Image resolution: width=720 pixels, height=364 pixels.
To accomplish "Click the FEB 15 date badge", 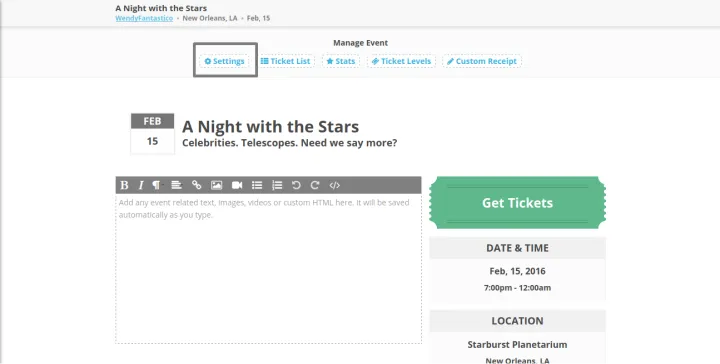I will [152, 134].
